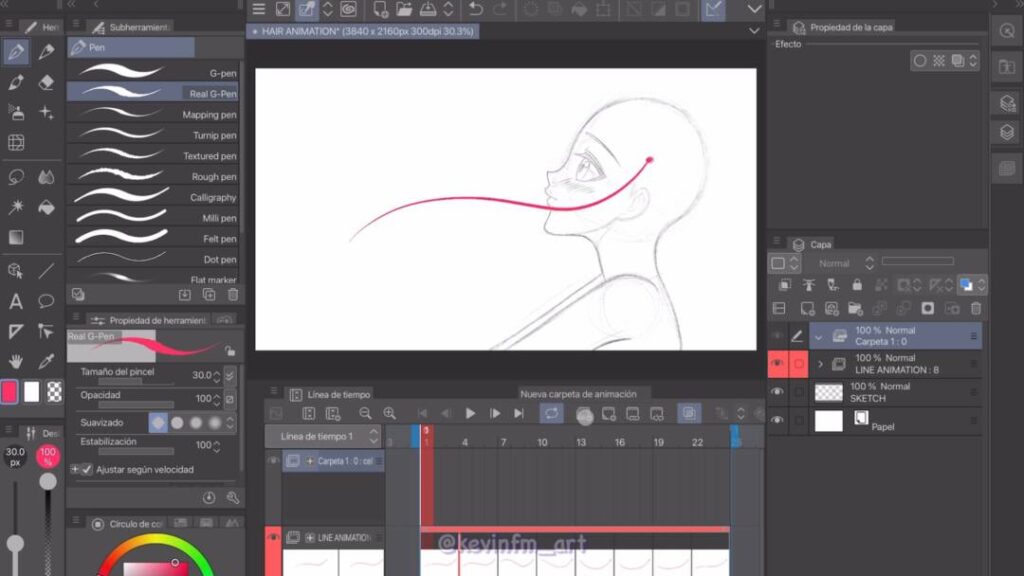Delete sub tool with trash icon

233,295
